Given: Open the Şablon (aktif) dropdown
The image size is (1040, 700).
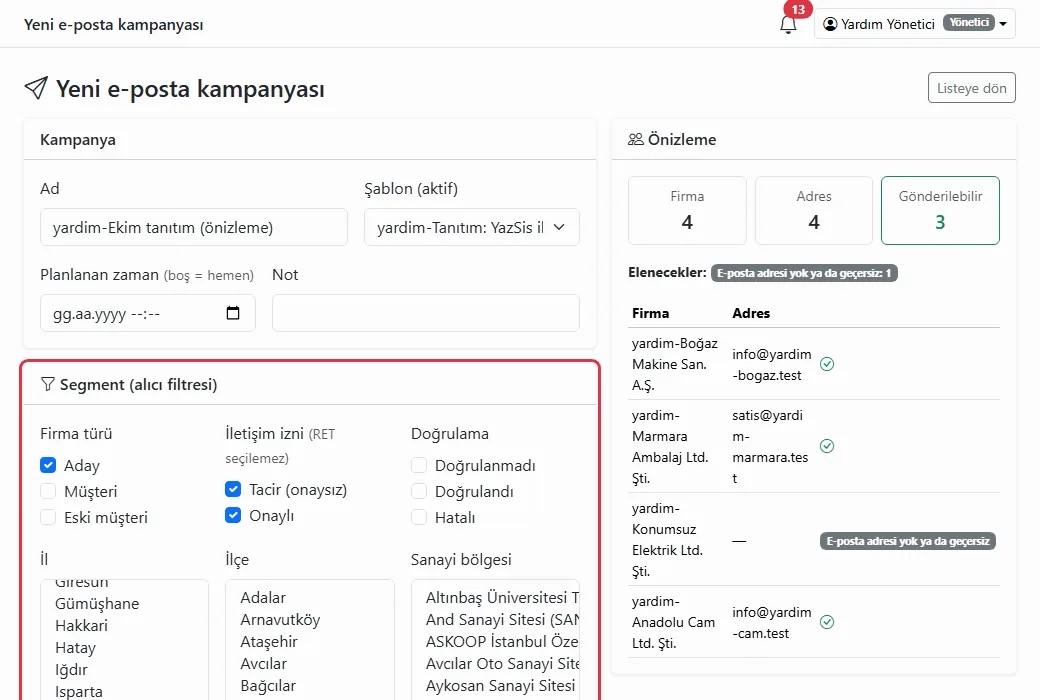Looking at the screenshot, I should 472,227.
